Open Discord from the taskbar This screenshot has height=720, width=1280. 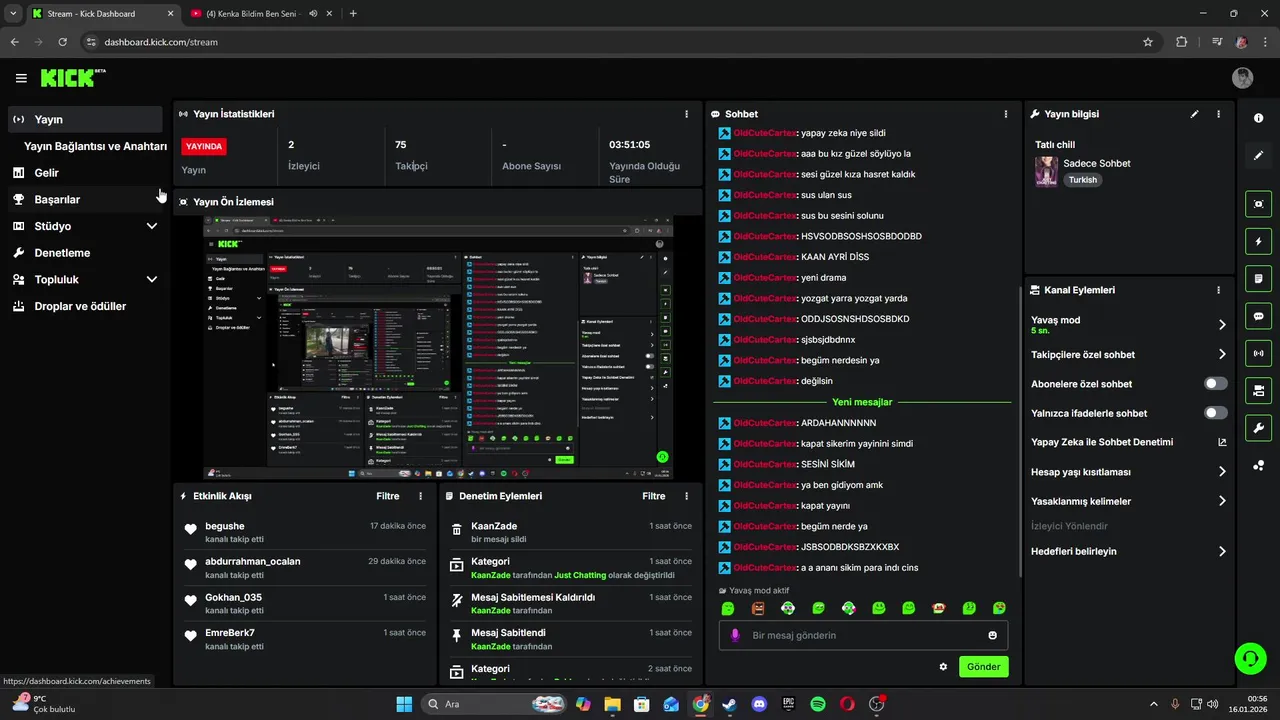tap(759, 704)
